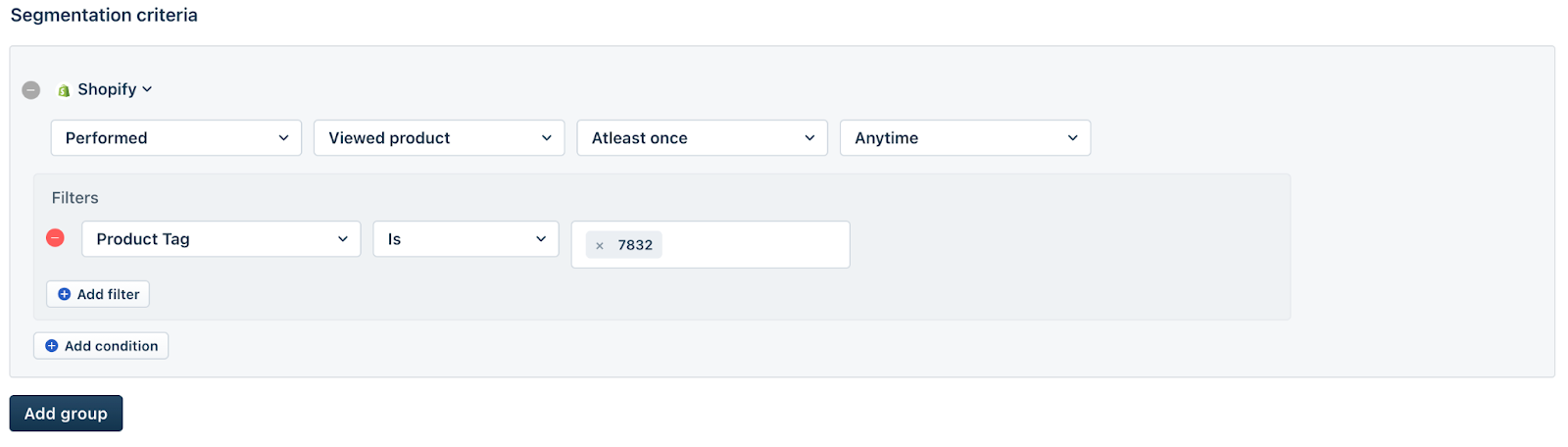Open the Atleast once frequency dropdown
1568x447 pixels.
coord(702,138)
